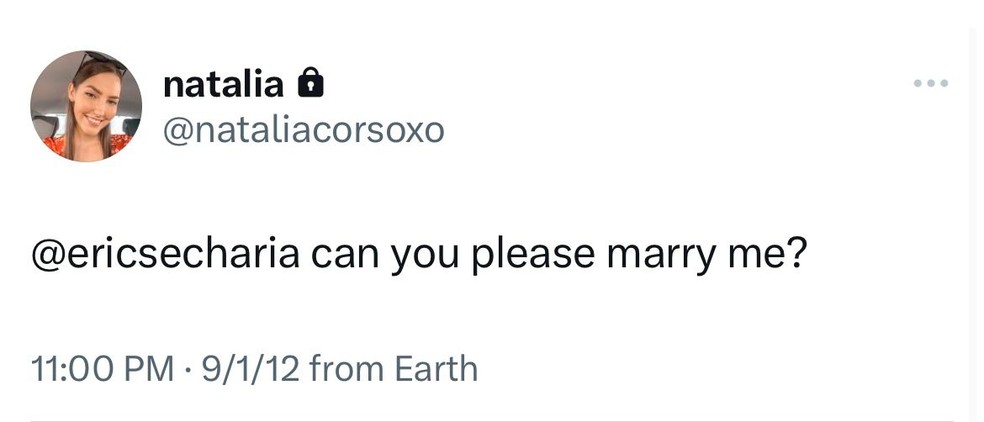
Task: Click the horizontal divider below the timestamp
Action: [492, 419]
